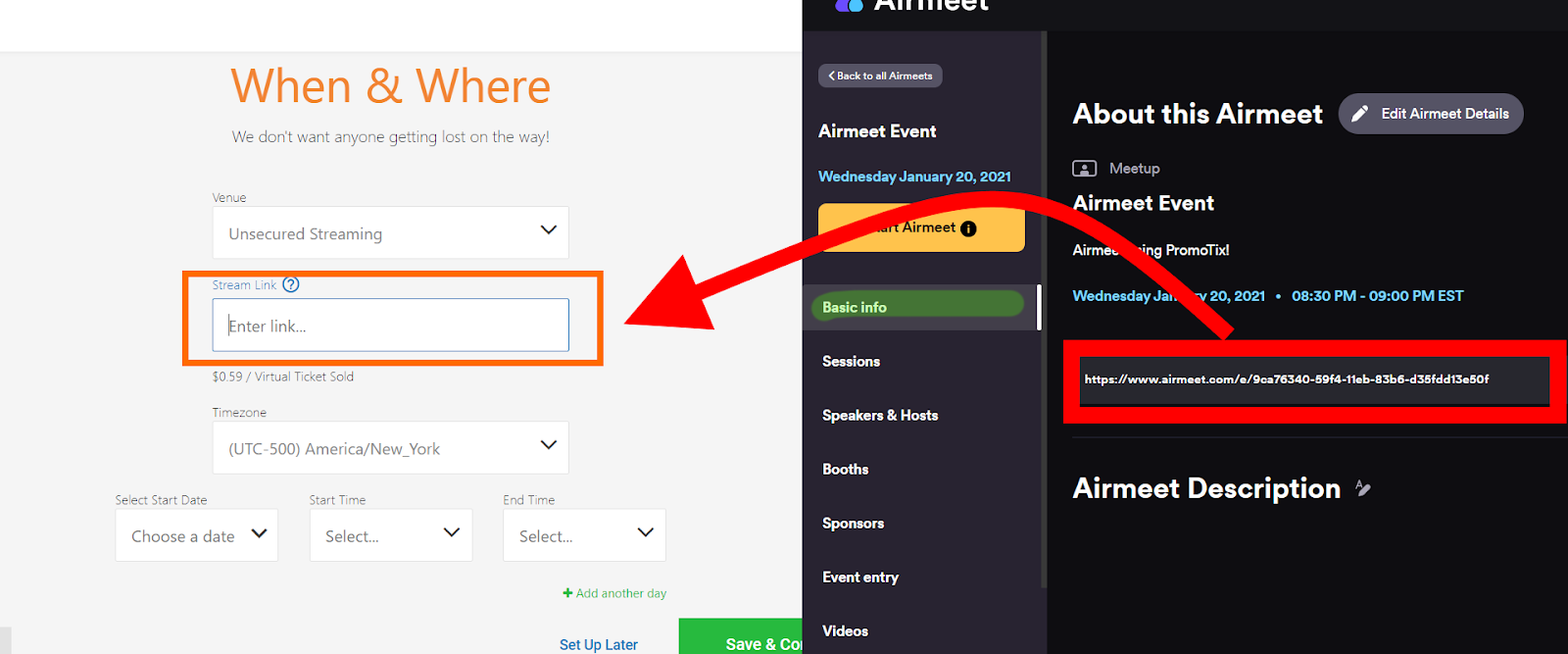Click the Meetup event type icon
This screenshot has width=1568, height=654.
[1084, 169]
